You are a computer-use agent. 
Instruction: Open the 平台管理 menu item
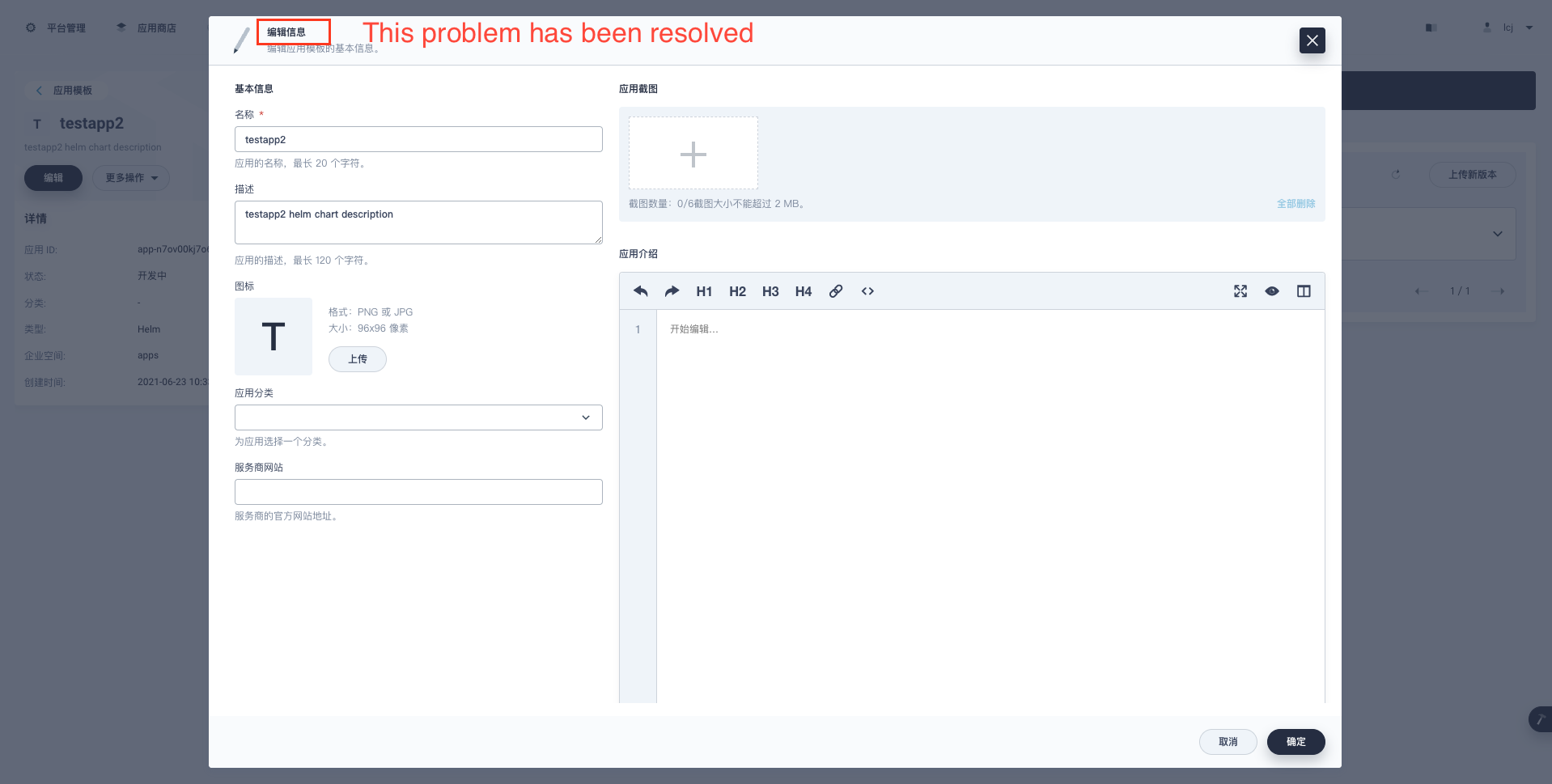[66, 27]
